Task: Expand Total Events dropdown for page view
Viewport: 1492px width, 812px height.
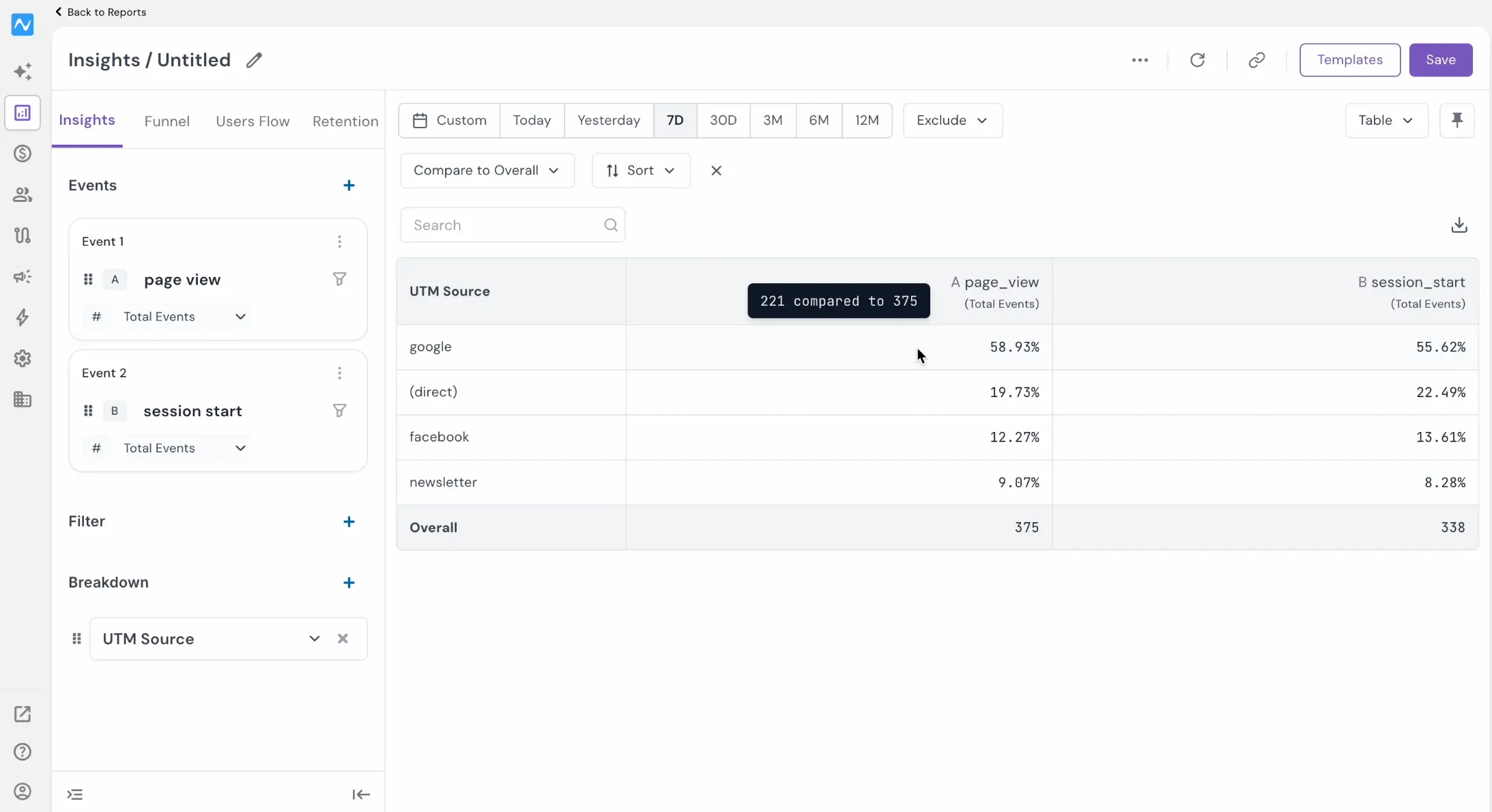Action: 184,317
